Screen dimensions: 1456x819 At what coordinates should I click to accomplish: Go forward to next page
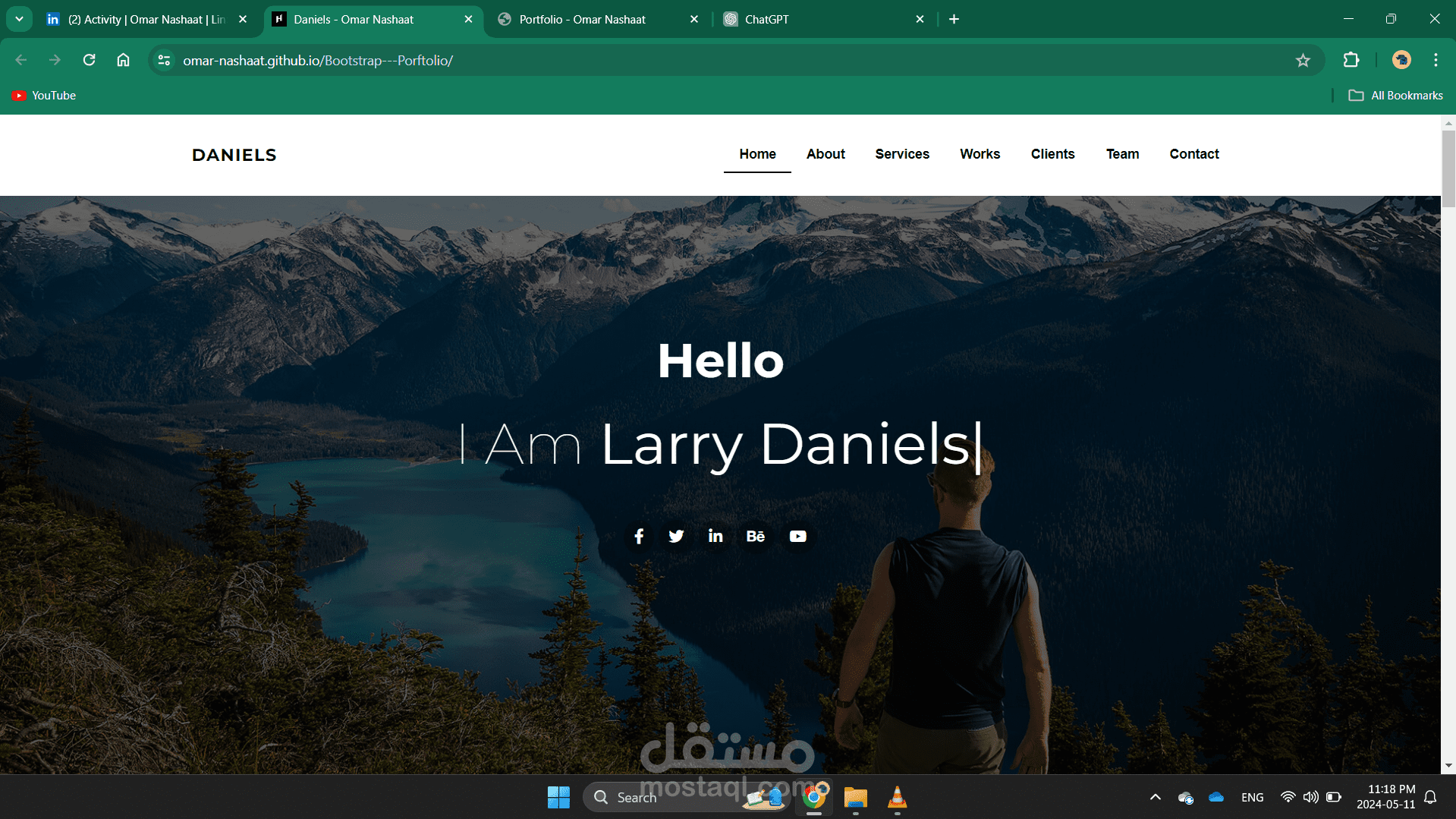click(x=55, y=60)
